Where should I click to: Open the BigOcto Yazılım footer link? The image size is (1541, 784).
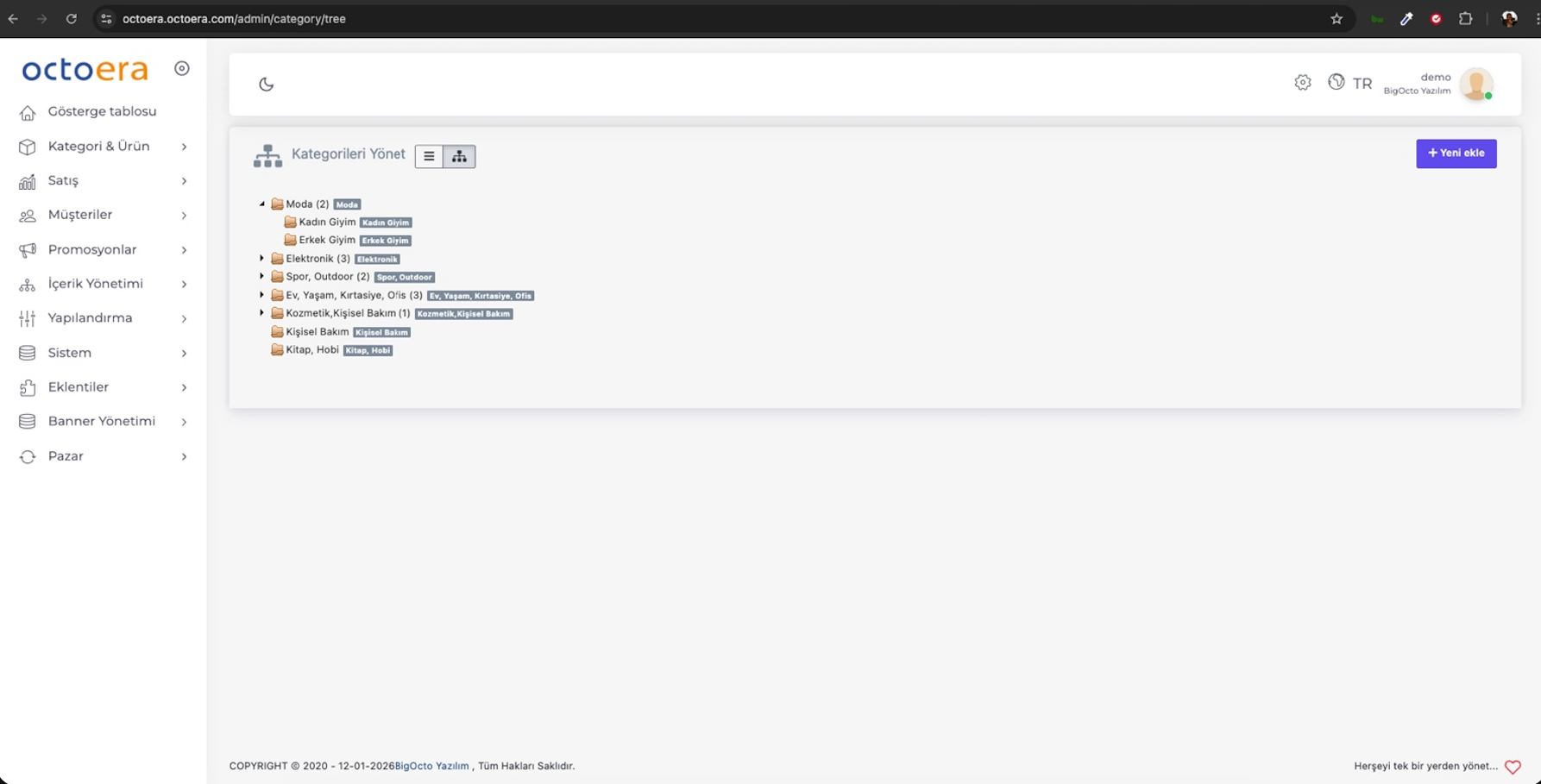click(432, 766)
